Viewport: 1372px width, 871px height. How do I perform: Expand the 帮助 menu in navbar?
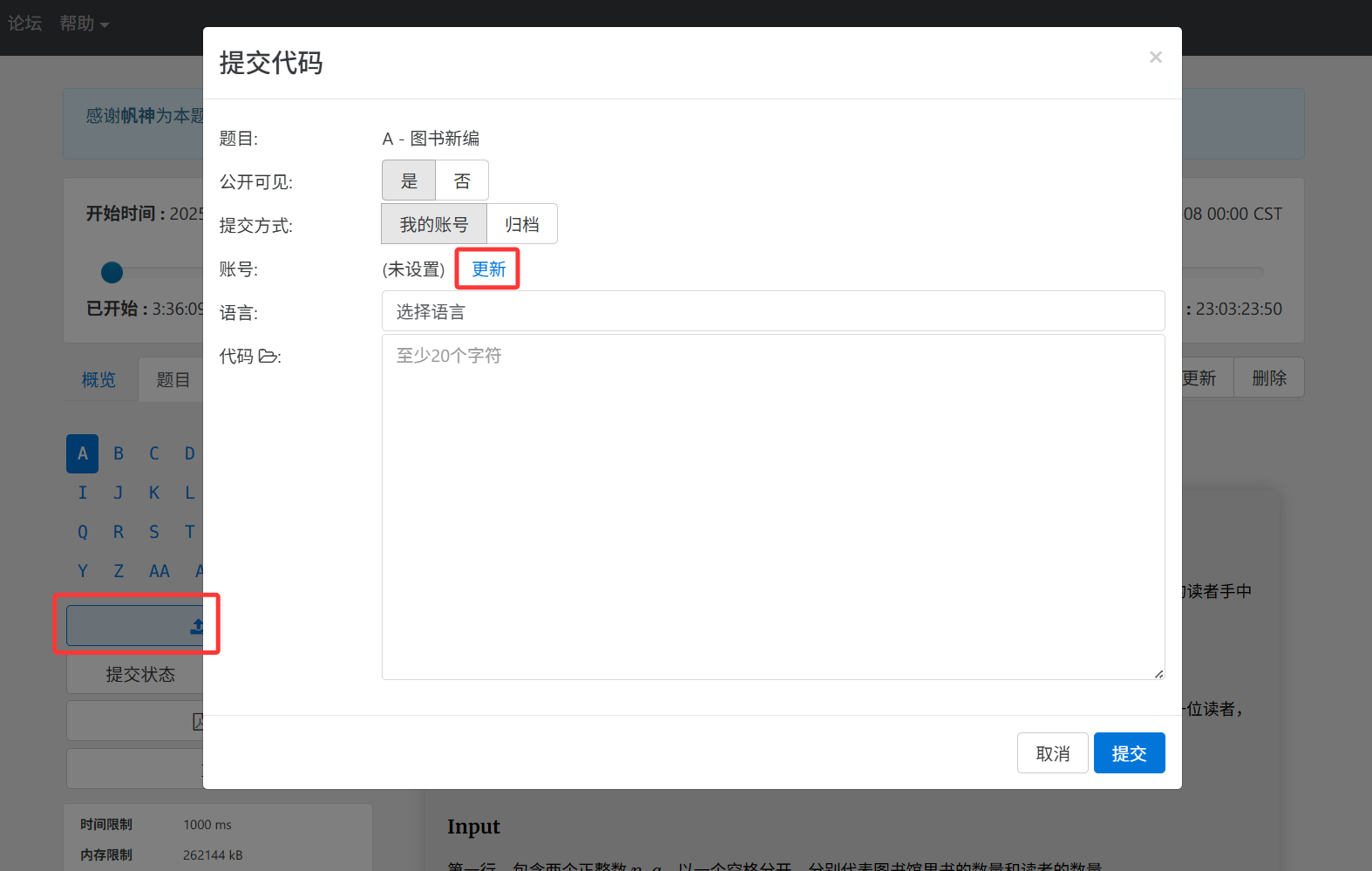tap(84, 24)
